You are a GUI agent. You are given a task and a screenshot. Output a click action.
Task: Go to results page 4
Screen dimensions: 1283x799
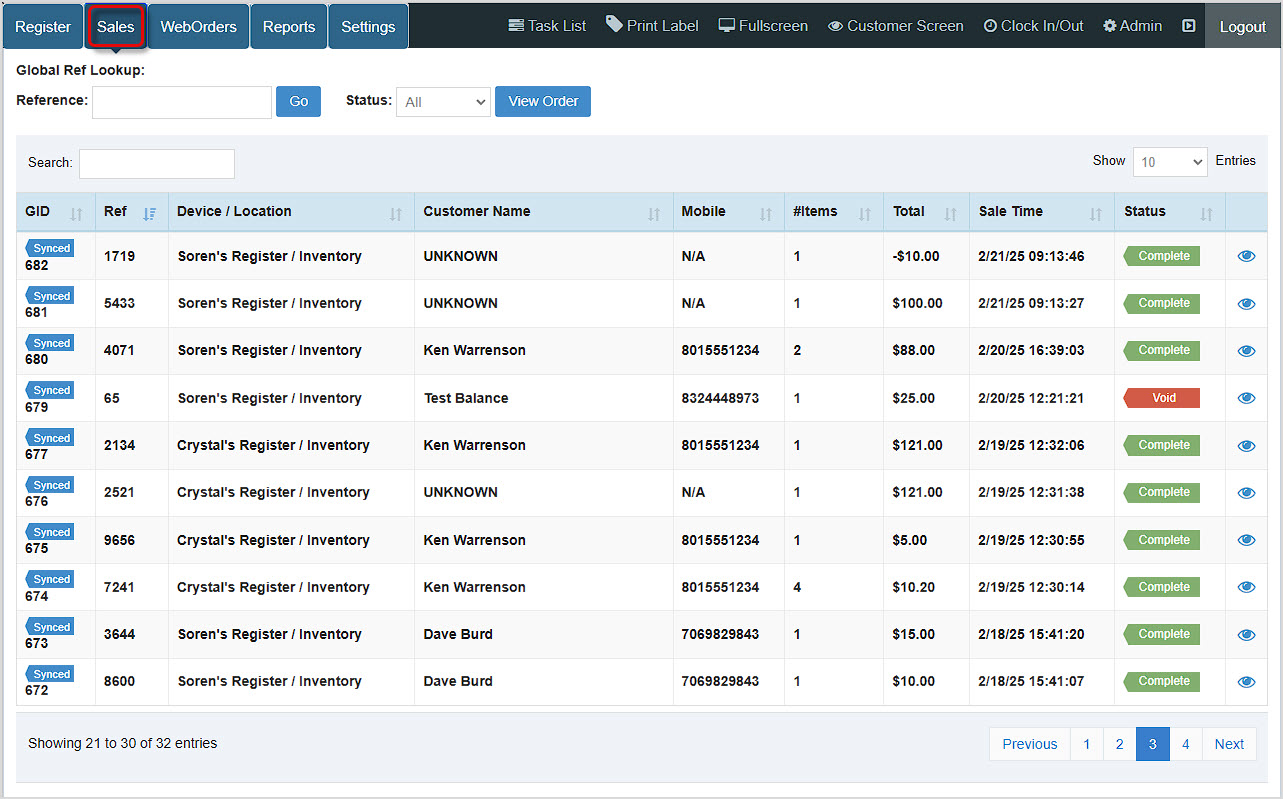click(1185, 744)
